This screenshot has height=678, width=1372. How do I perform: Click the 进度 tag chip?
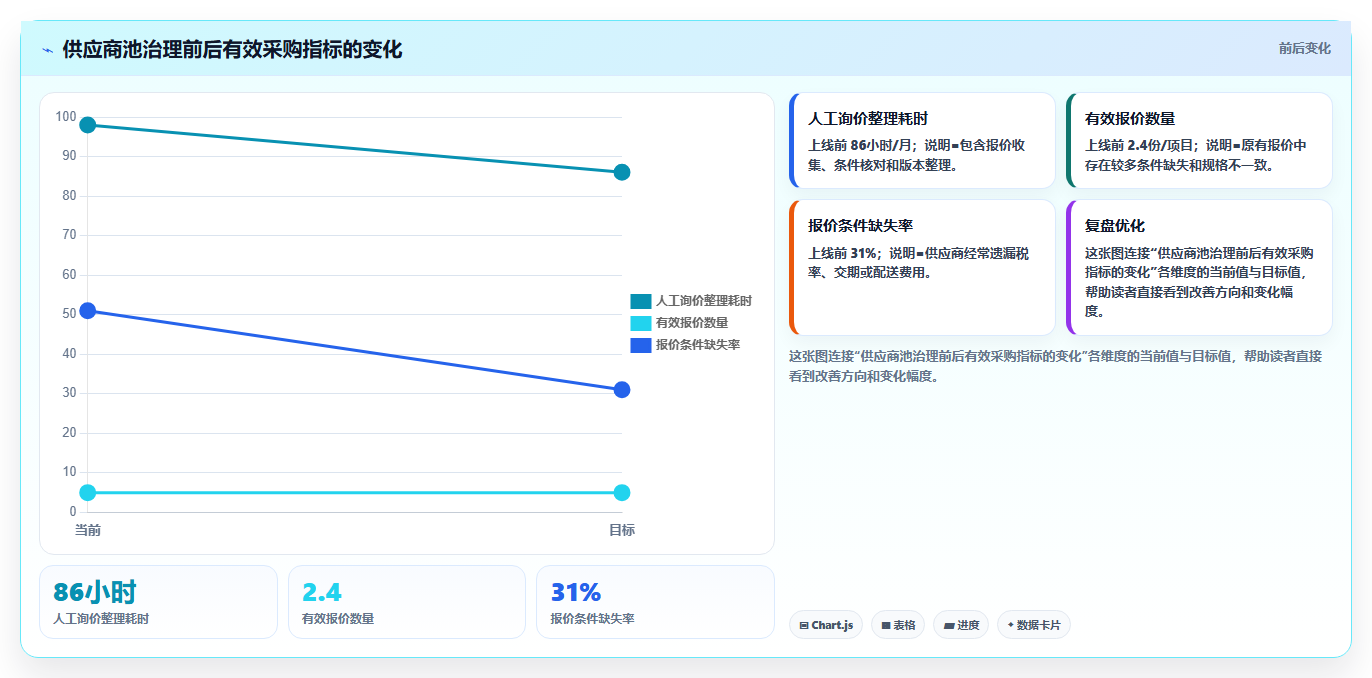961,625
